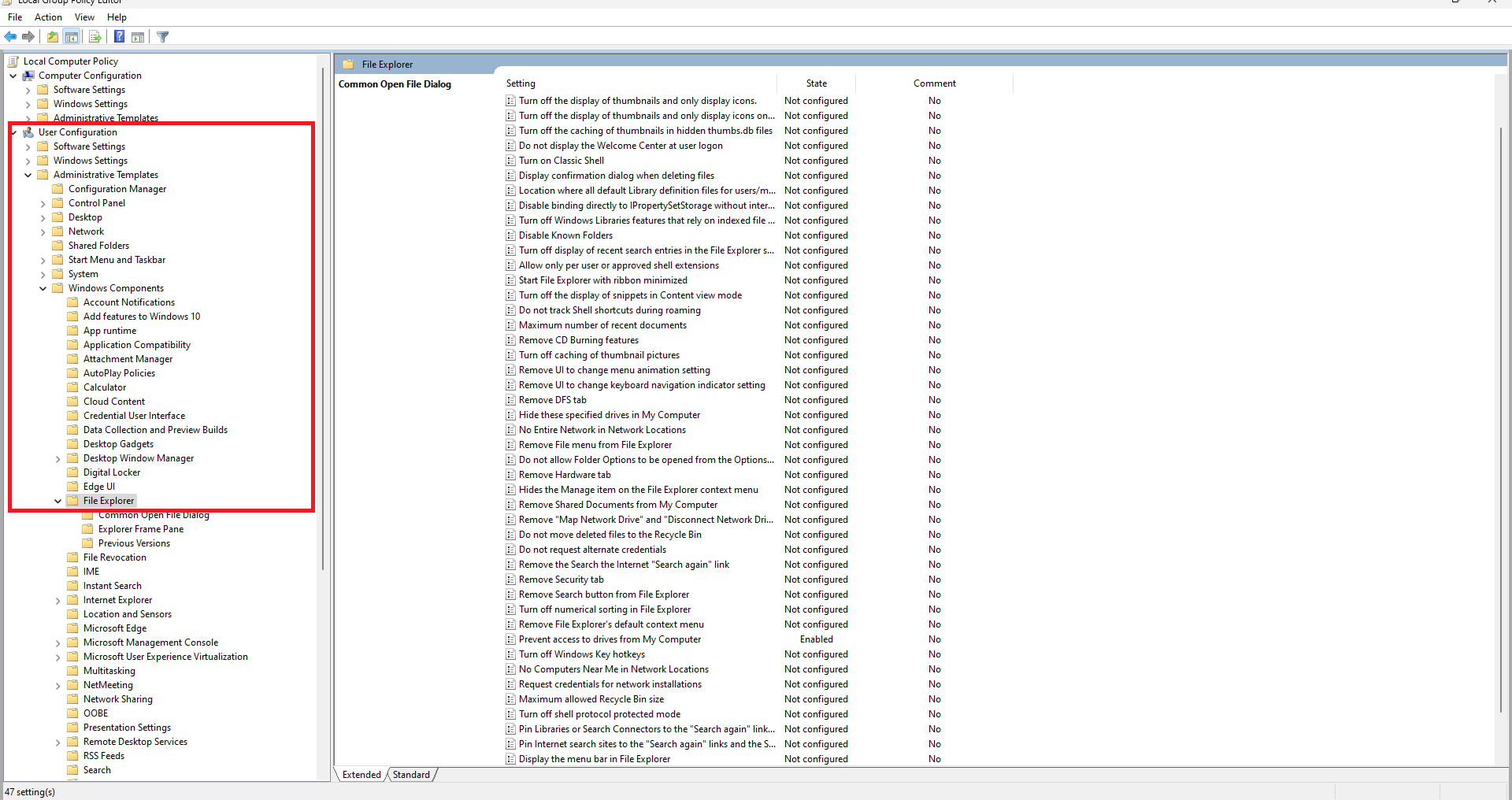1512x800 pixels.
Task: Click the folder icon of Calculator
Action: click(72, 387)
